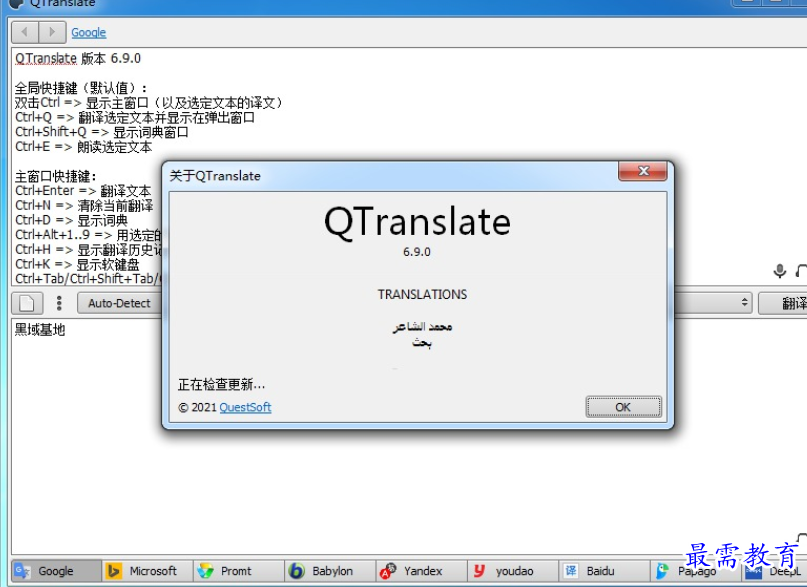Select the Microsoft service tab
Screen dimensions: 807x587
[148, 571]
